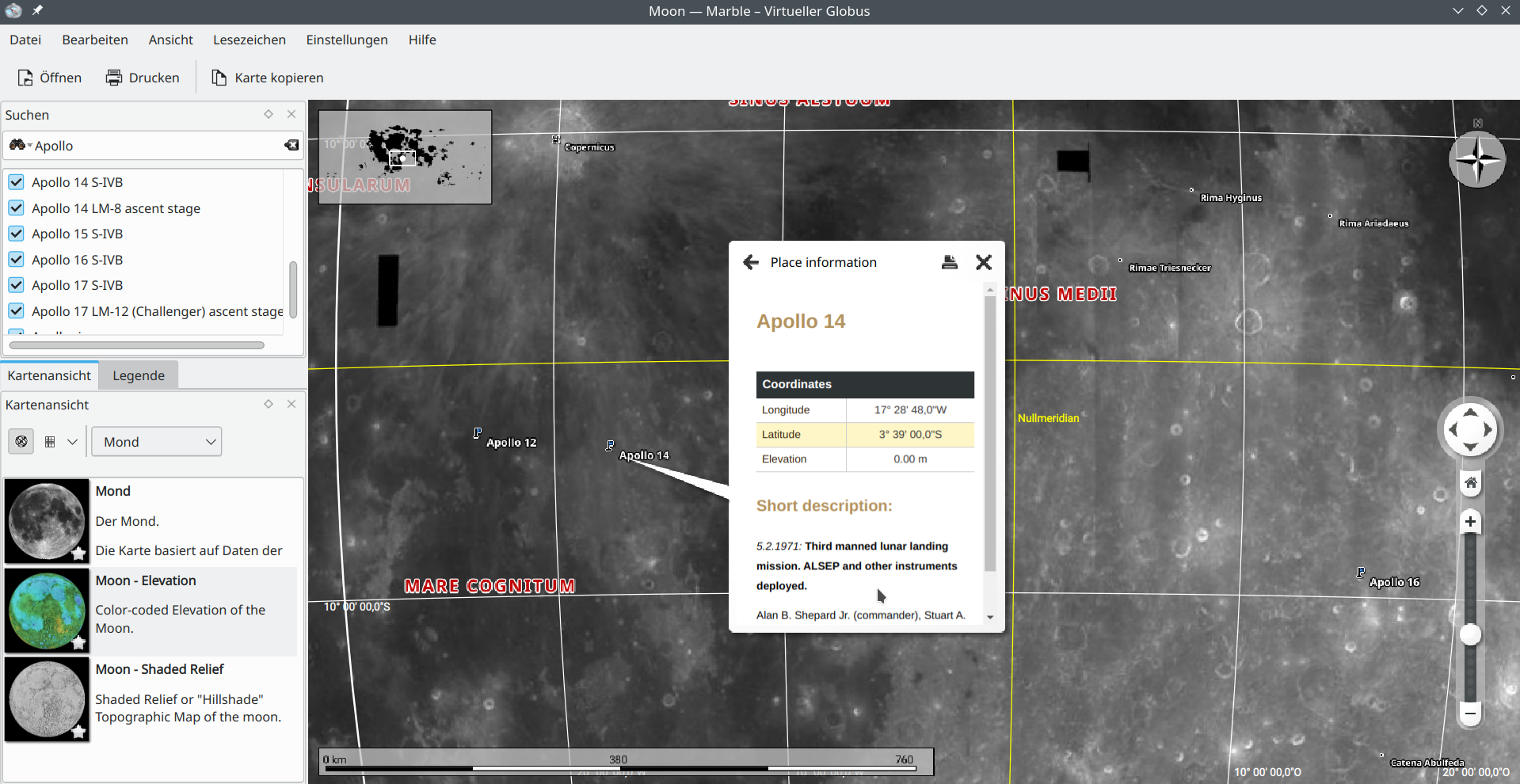Open the search binoculars options
The width and height of the screenshot is (1520, 784).
[x=20, y=145]
